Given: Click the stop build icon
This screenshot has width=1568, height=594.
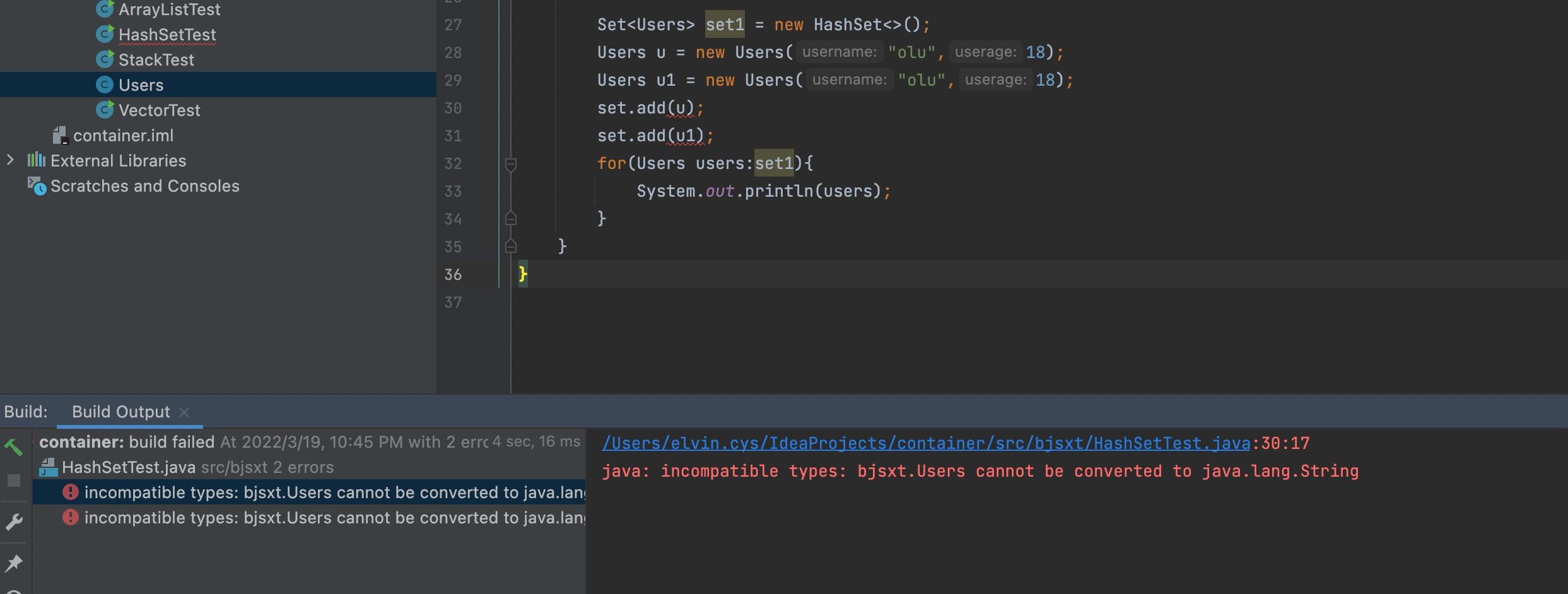Looking at the screenshot, I should (x=14, y=480).
